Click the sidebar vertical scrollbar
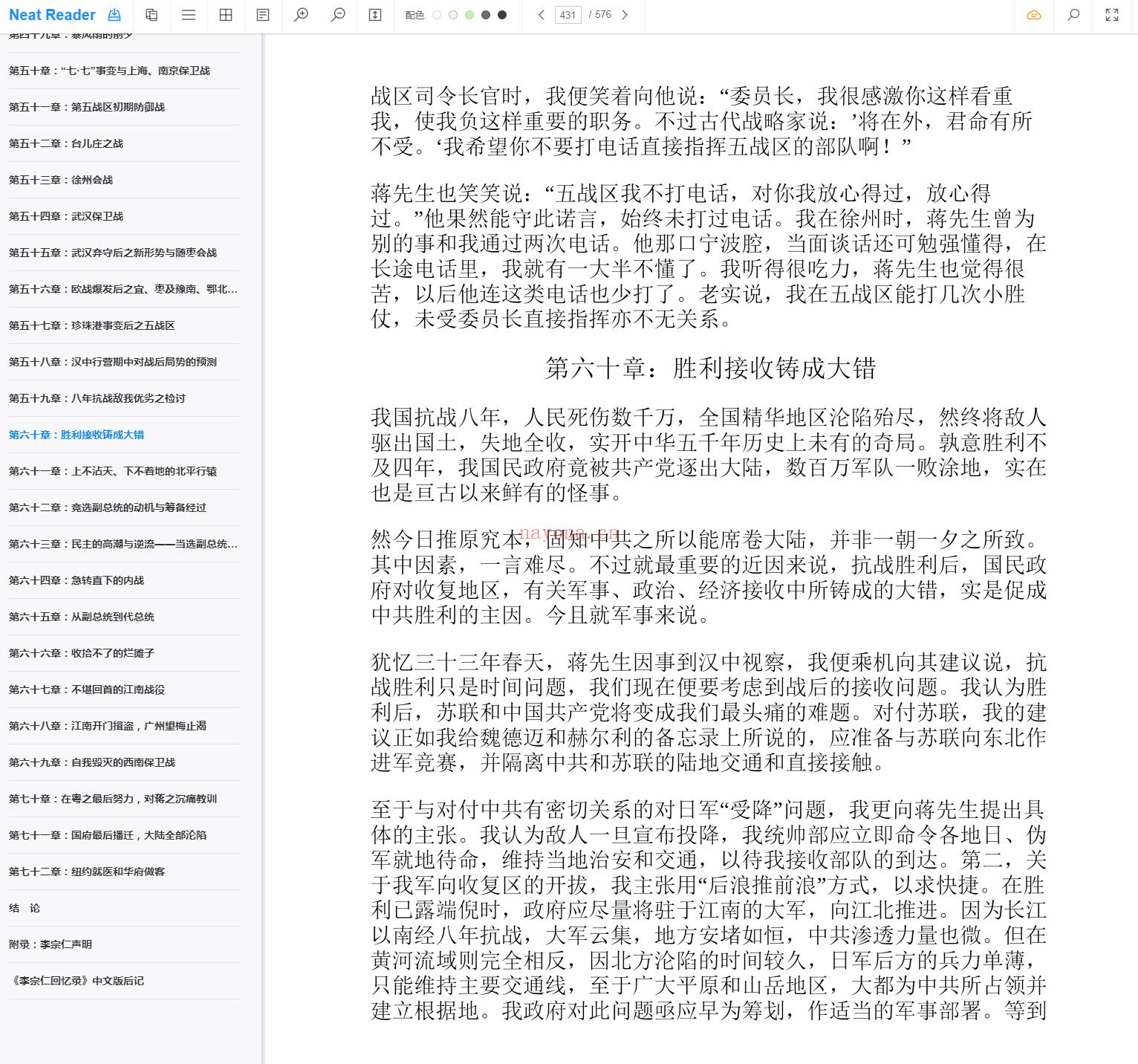The width and height of the screenshot is (1138, 1064). click(x=263, y=548)
